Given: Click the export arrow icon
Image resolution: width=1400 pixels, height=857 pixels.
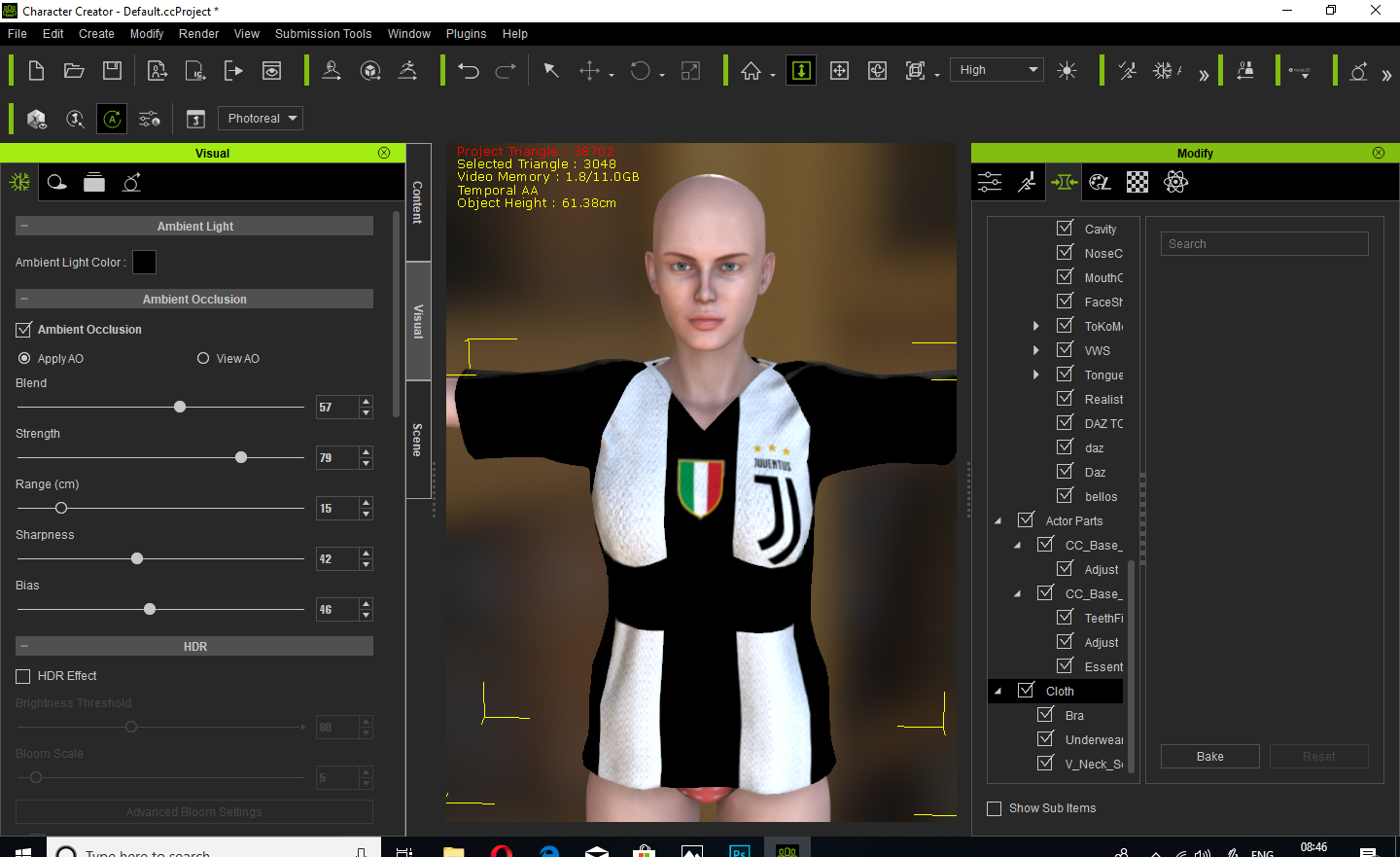Looking at the screenshot, I should (233, 70).
